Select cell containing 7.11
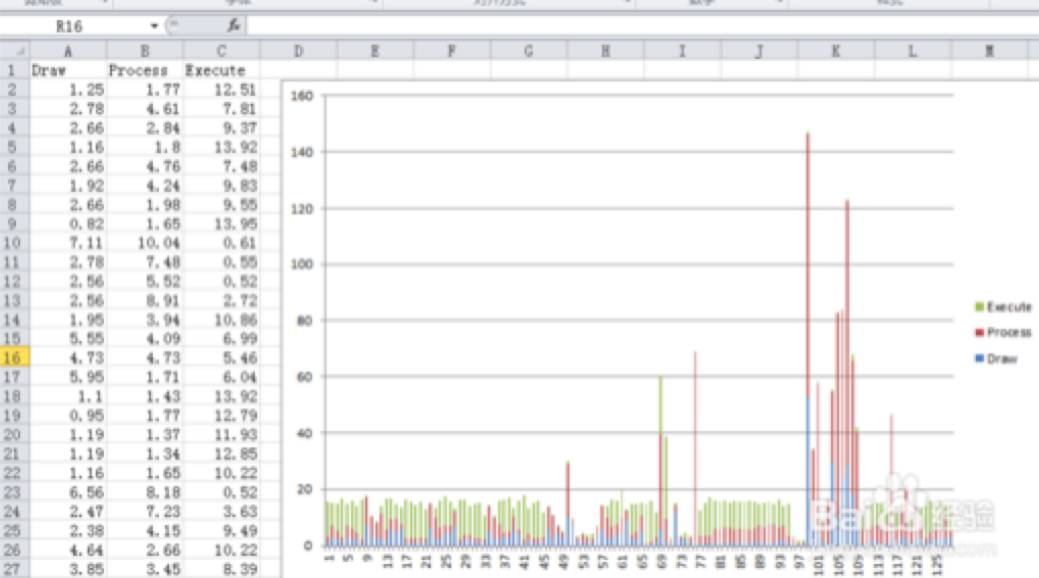 pyautogui.click(x=68, y=243)
